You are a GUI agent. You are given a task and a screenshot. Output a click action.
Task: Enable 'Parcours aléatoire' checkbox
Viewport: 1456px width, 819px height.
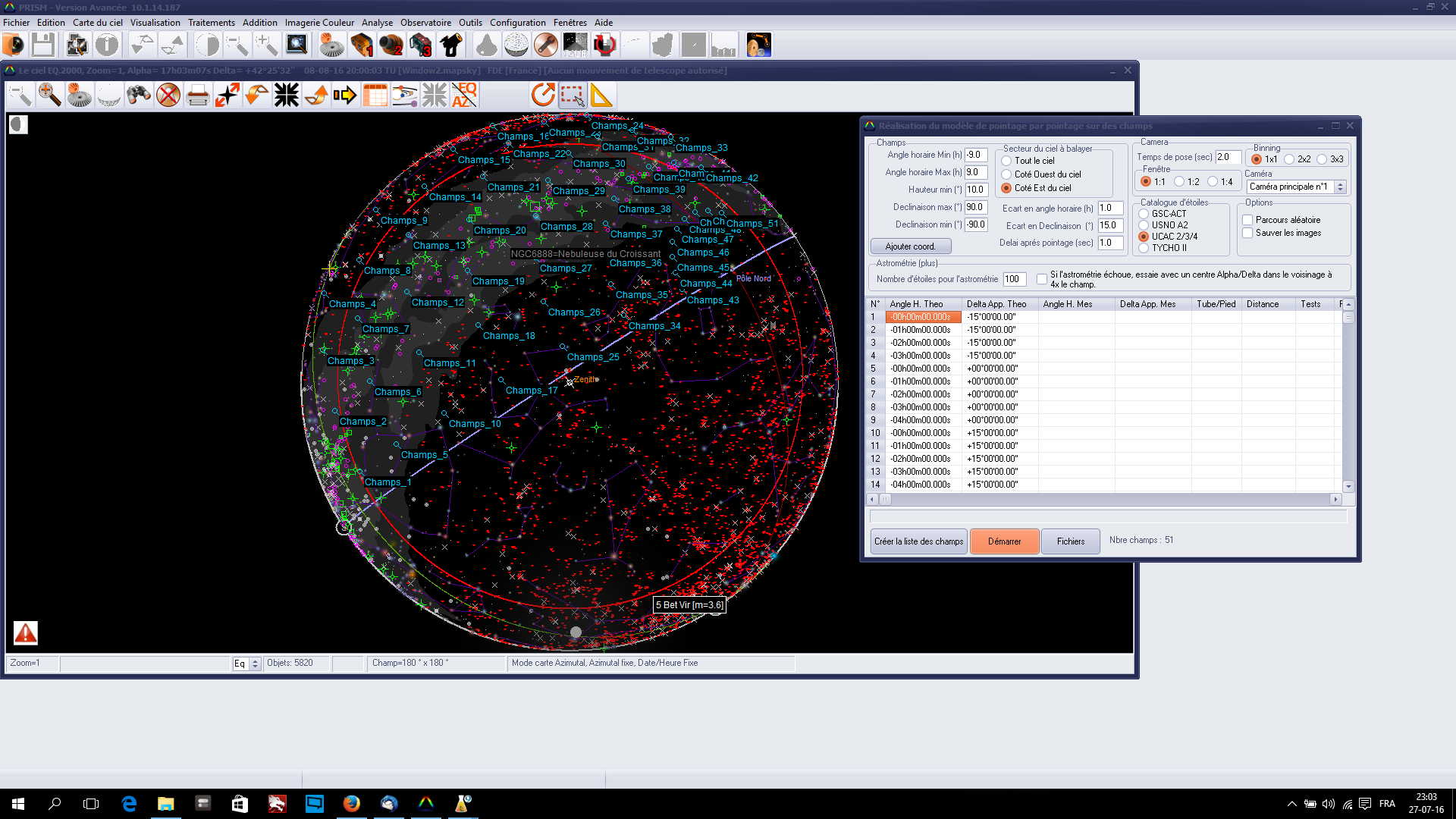1247,220
